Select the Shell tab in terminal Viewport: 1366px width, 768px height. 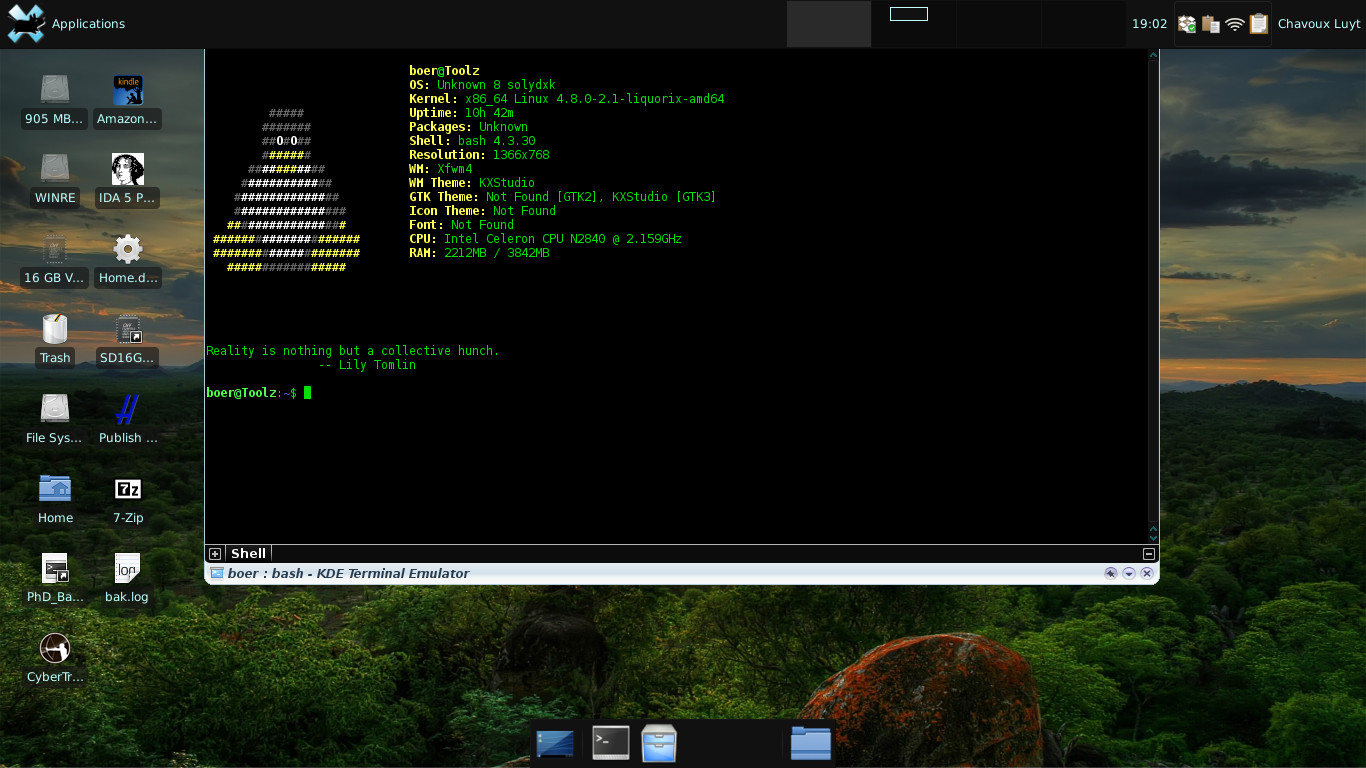coord(248,553)
